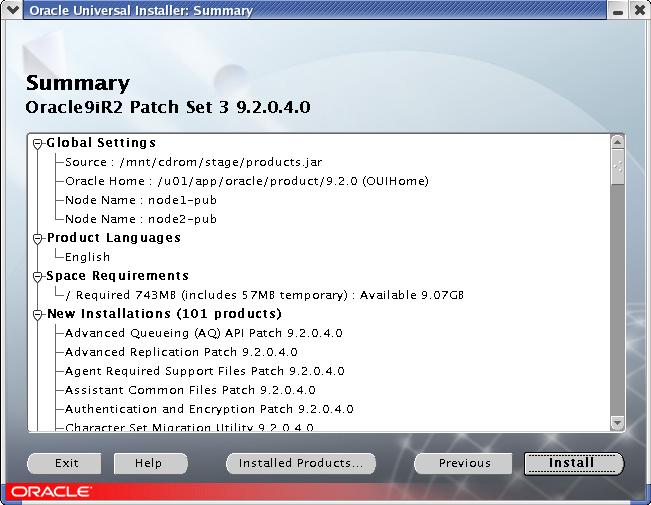Go back with the Previous button

tap(464, 463)
